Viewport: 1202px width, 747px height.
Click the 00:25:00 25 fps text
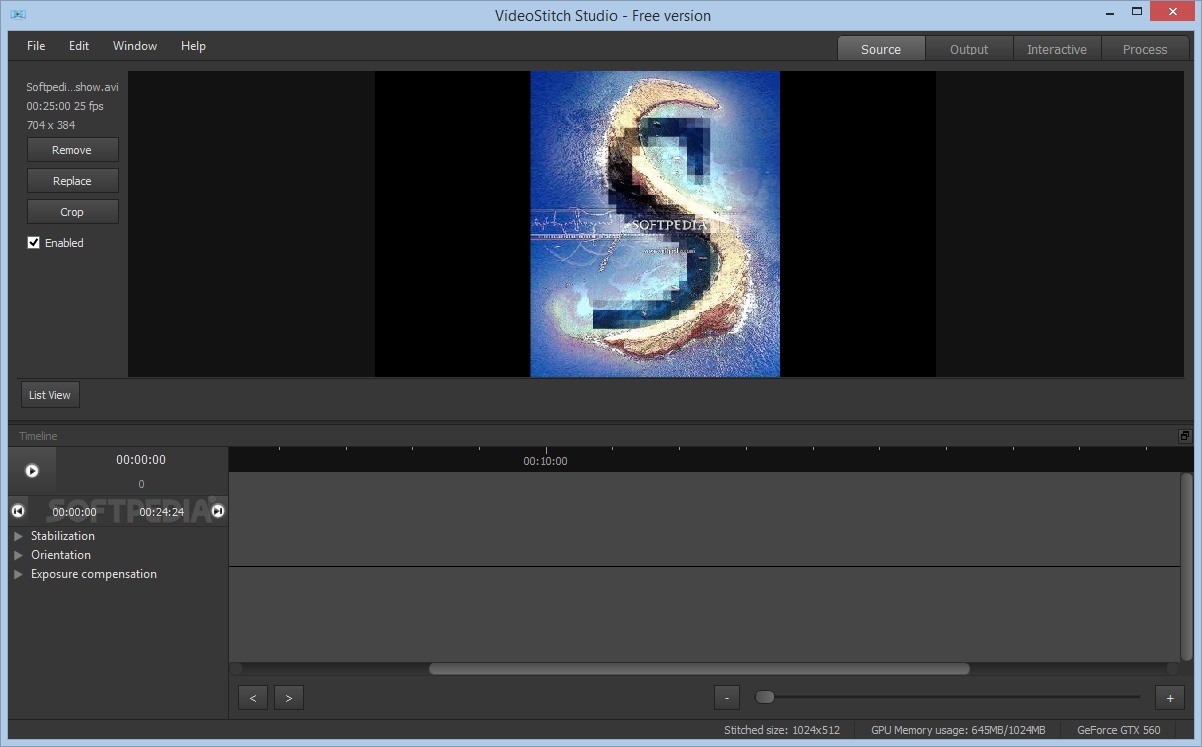coord(65,106)
